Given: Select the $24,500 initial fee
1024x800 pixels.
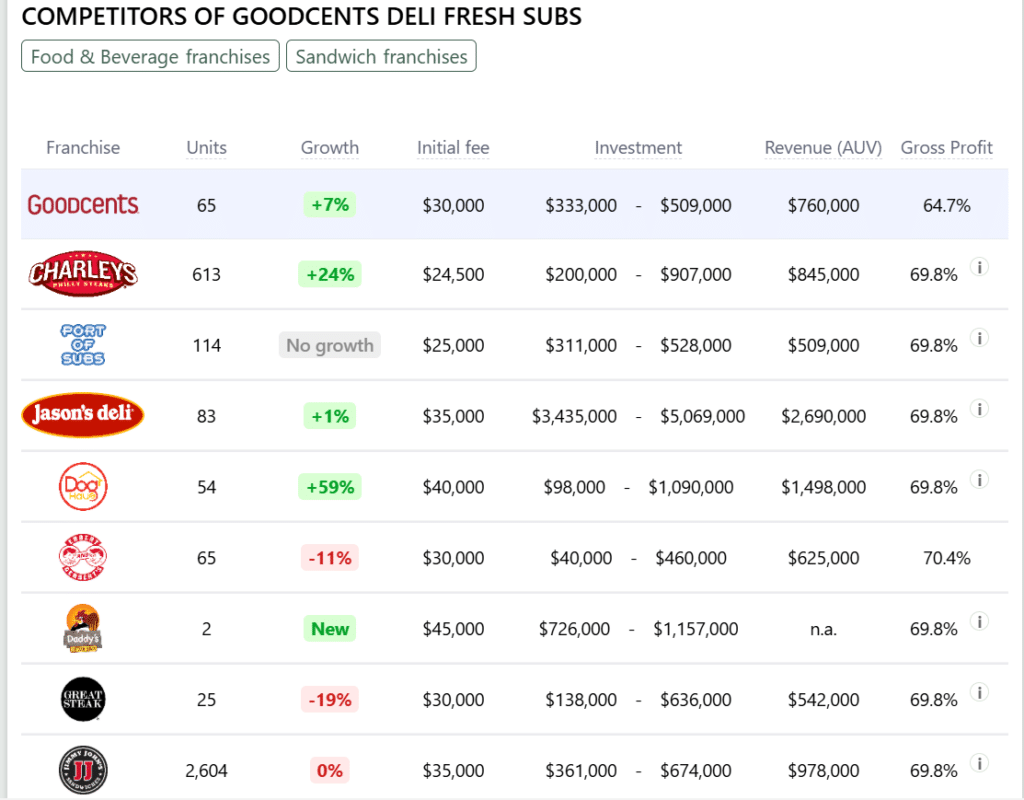Looking at the screenshot, I should click(x=453, y=274).
